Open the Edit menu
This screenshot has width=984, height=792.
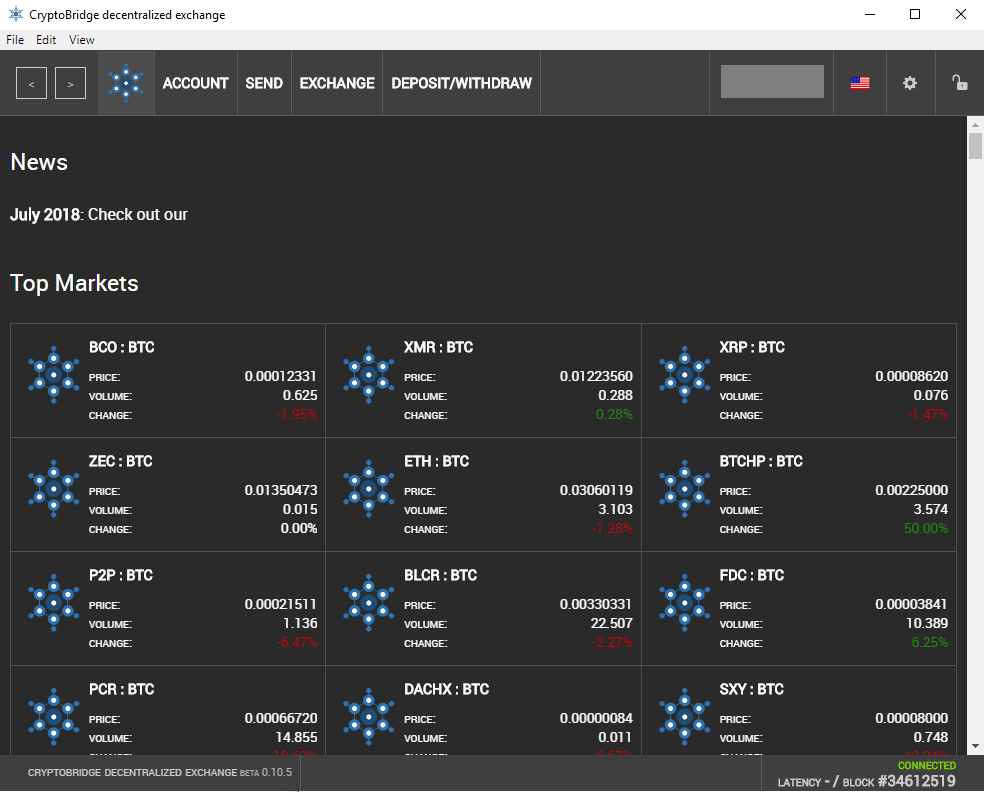[x=46, y=40]
